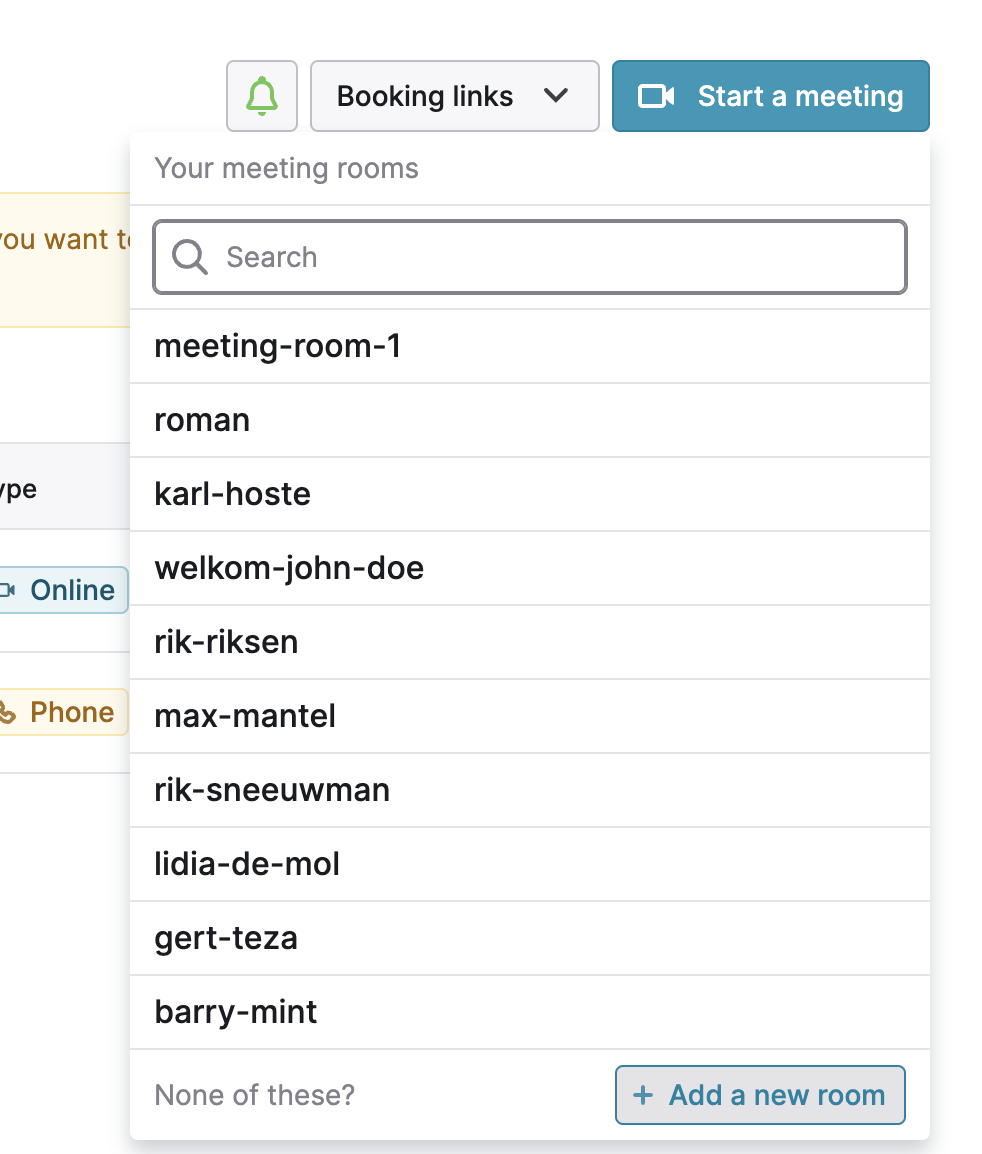The image size is (982, 1154).
Task: Click the video camera icon in Start a meeting
Action: click(x=655, y=96)
